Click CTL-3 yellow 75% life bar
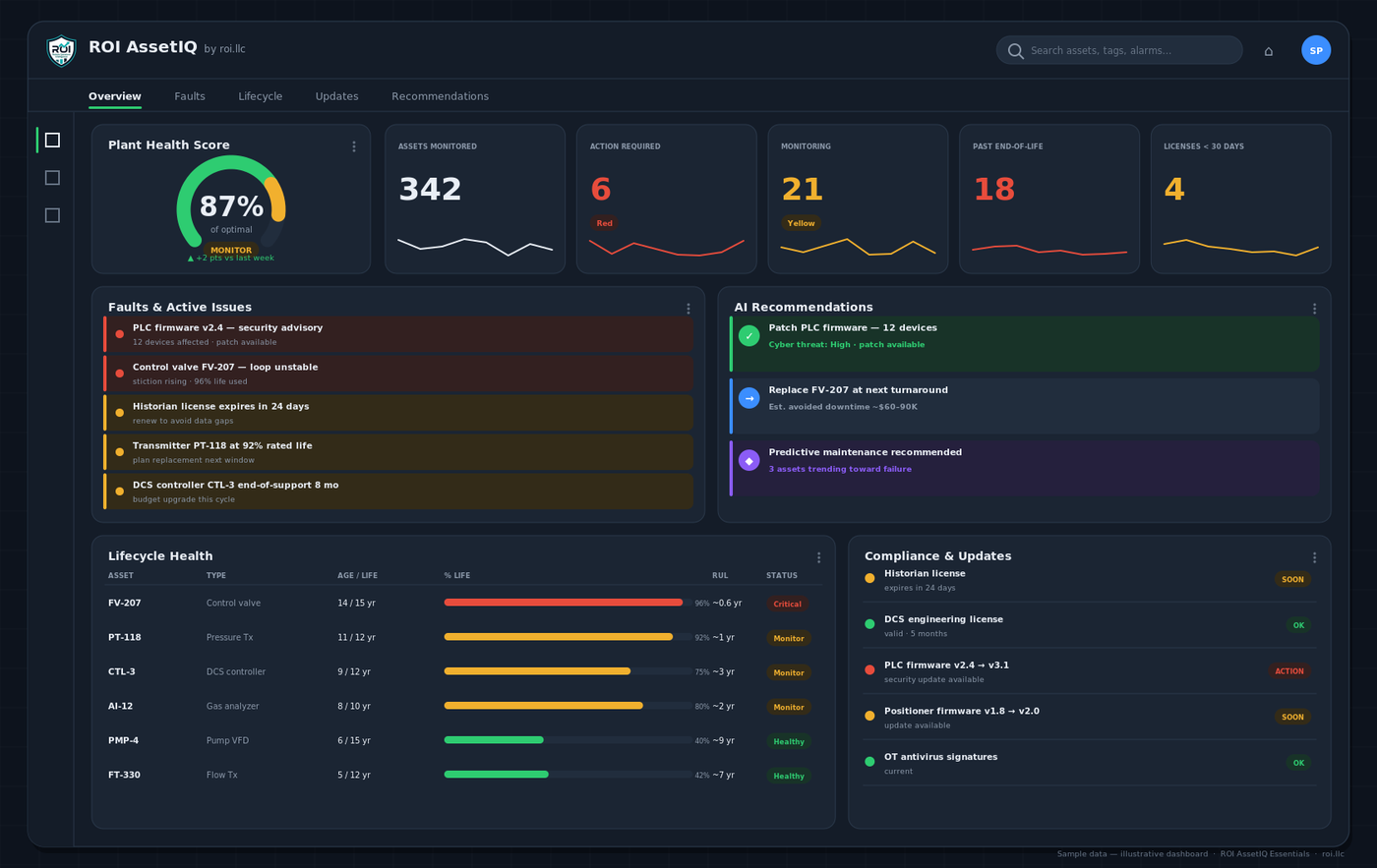The width and height of the screenshot is (1377, 868). [537, 671]
